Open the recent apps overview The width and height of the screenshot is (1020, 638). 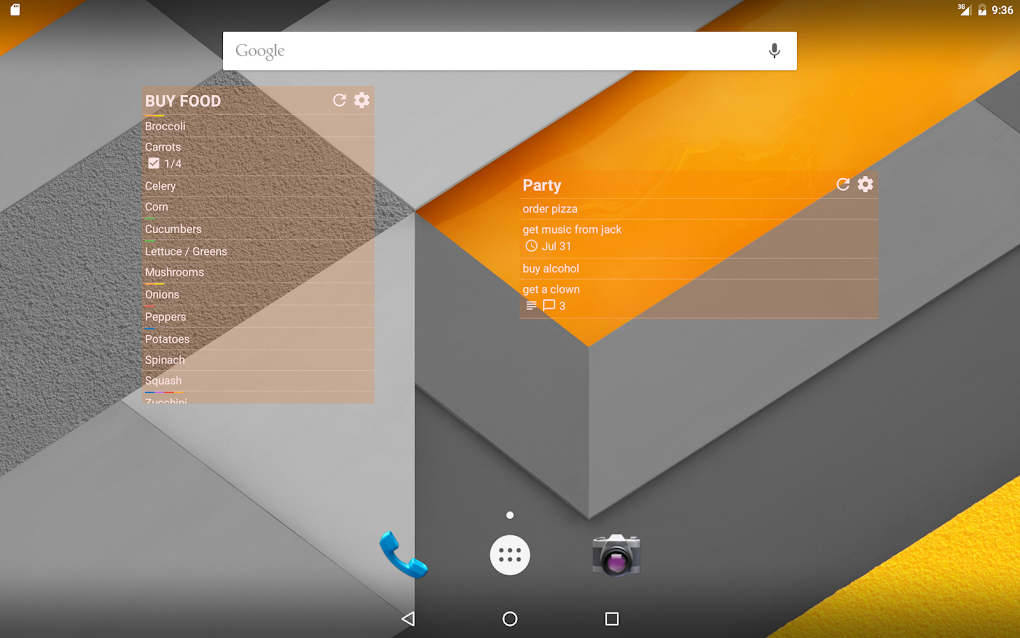(x=612, y=619)
